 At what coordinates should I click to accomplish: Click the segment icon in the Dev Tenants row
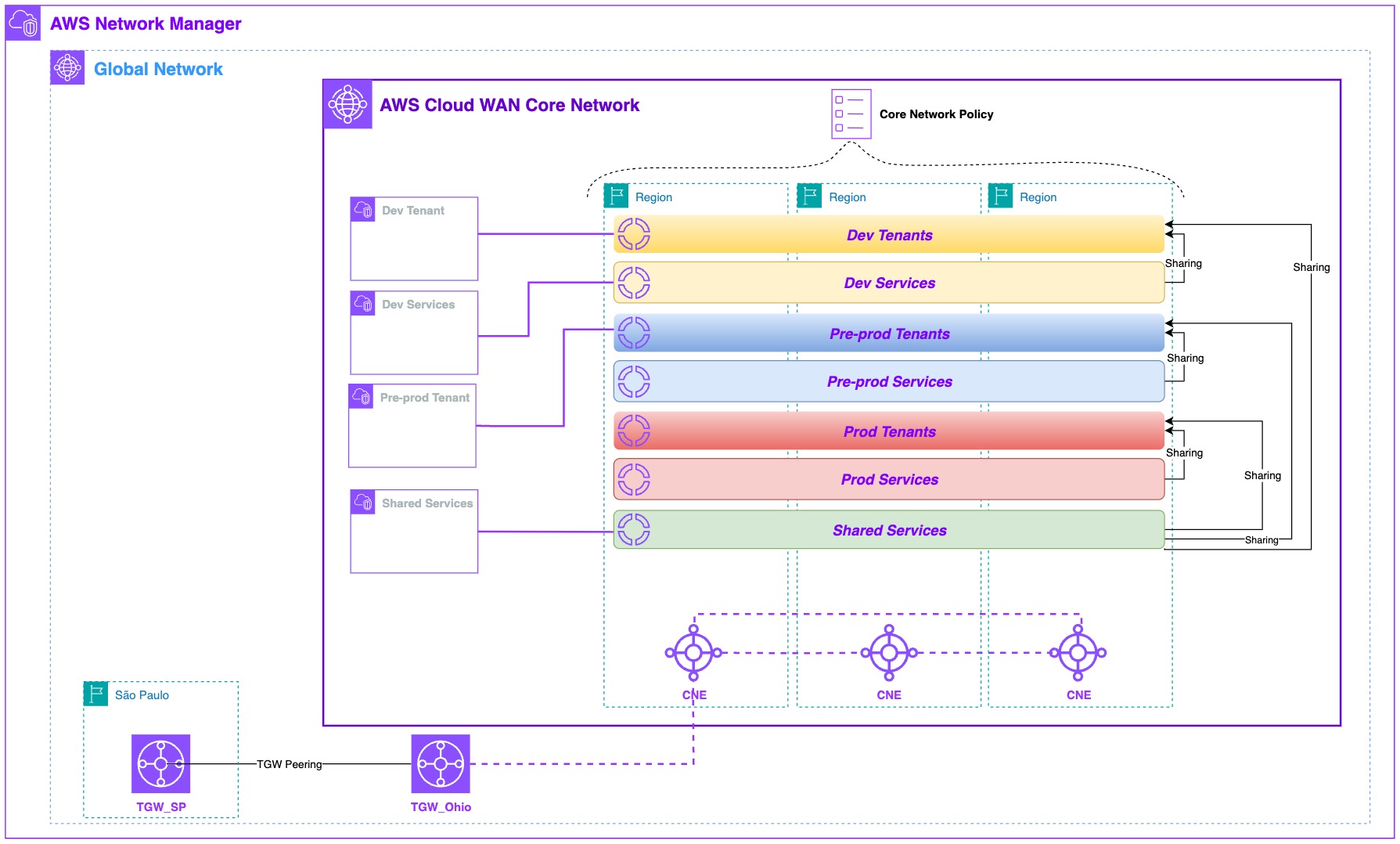pos(634,233)
